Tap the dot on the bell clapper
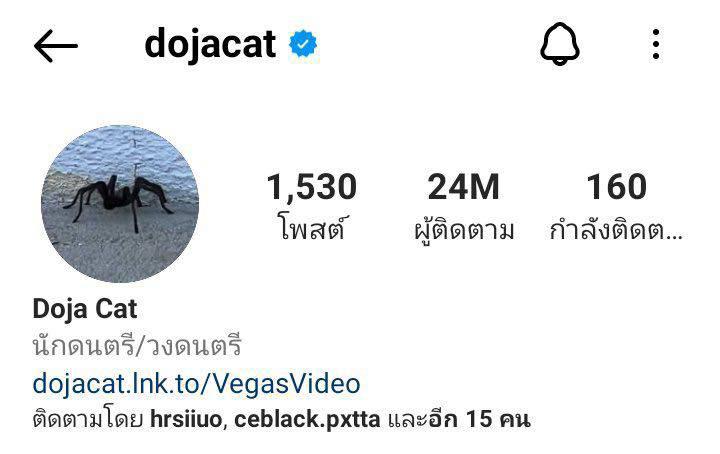Screen dimensions: 720x454 pos(559,60)
